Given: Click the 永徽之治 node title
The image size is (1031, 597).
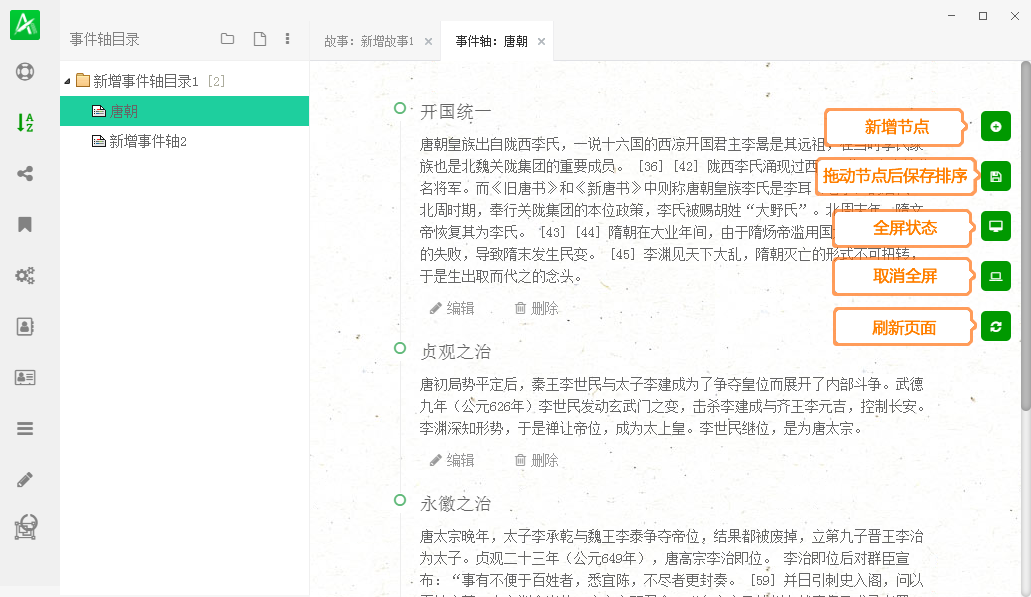Looking at the screenshot, I should tap(456, 504).
